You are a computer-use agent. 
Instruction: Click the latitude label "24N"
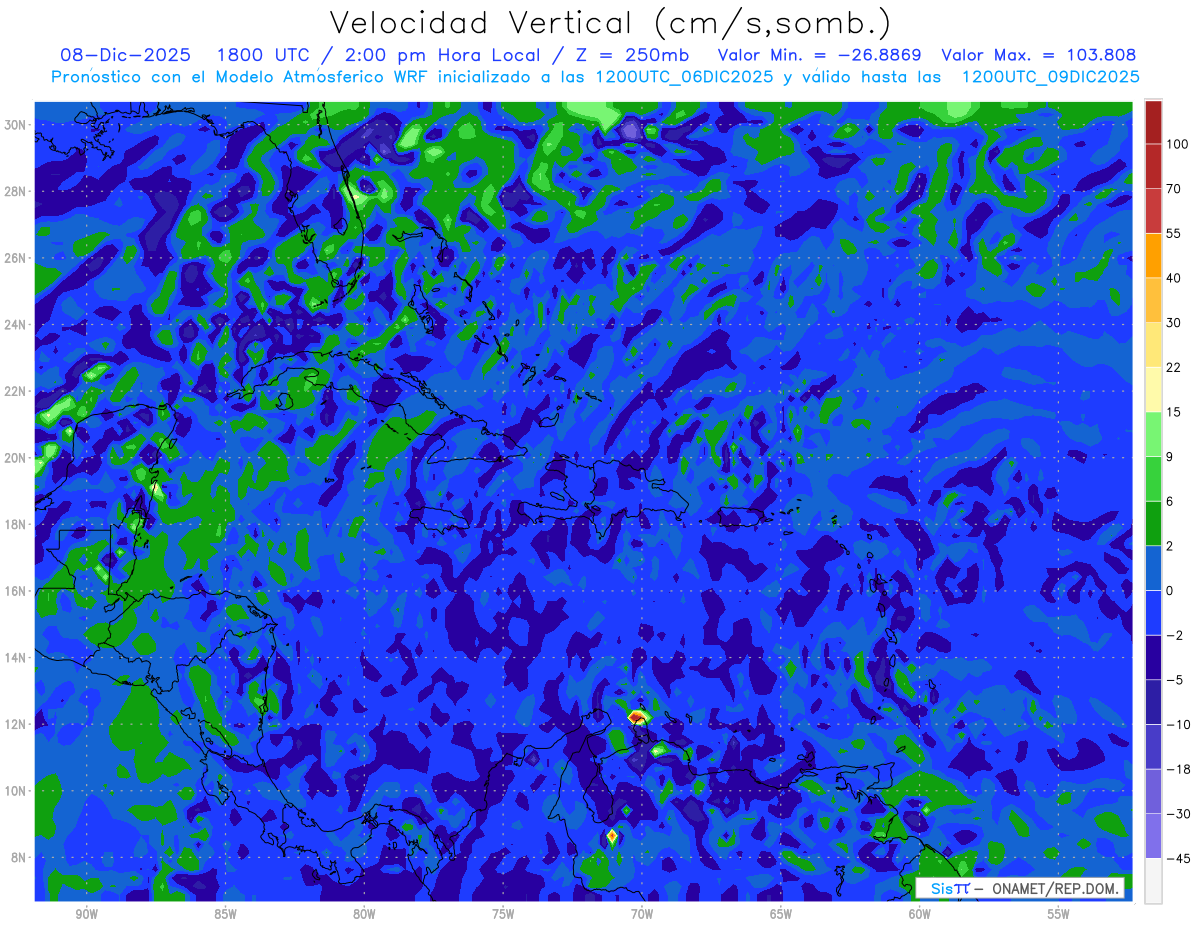pos(17,325)
